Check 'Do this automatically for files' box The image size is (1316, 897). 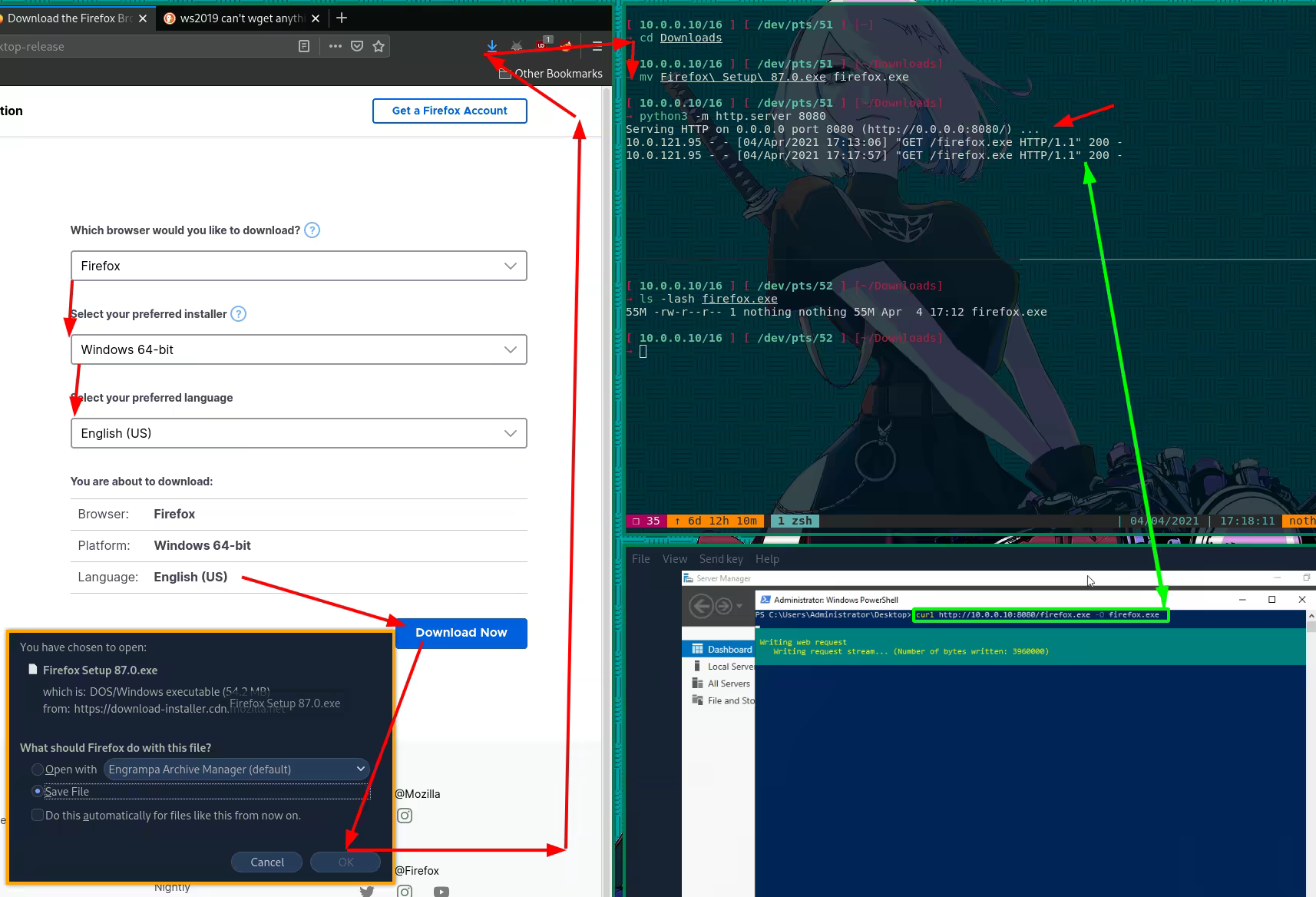click(37, 815)
